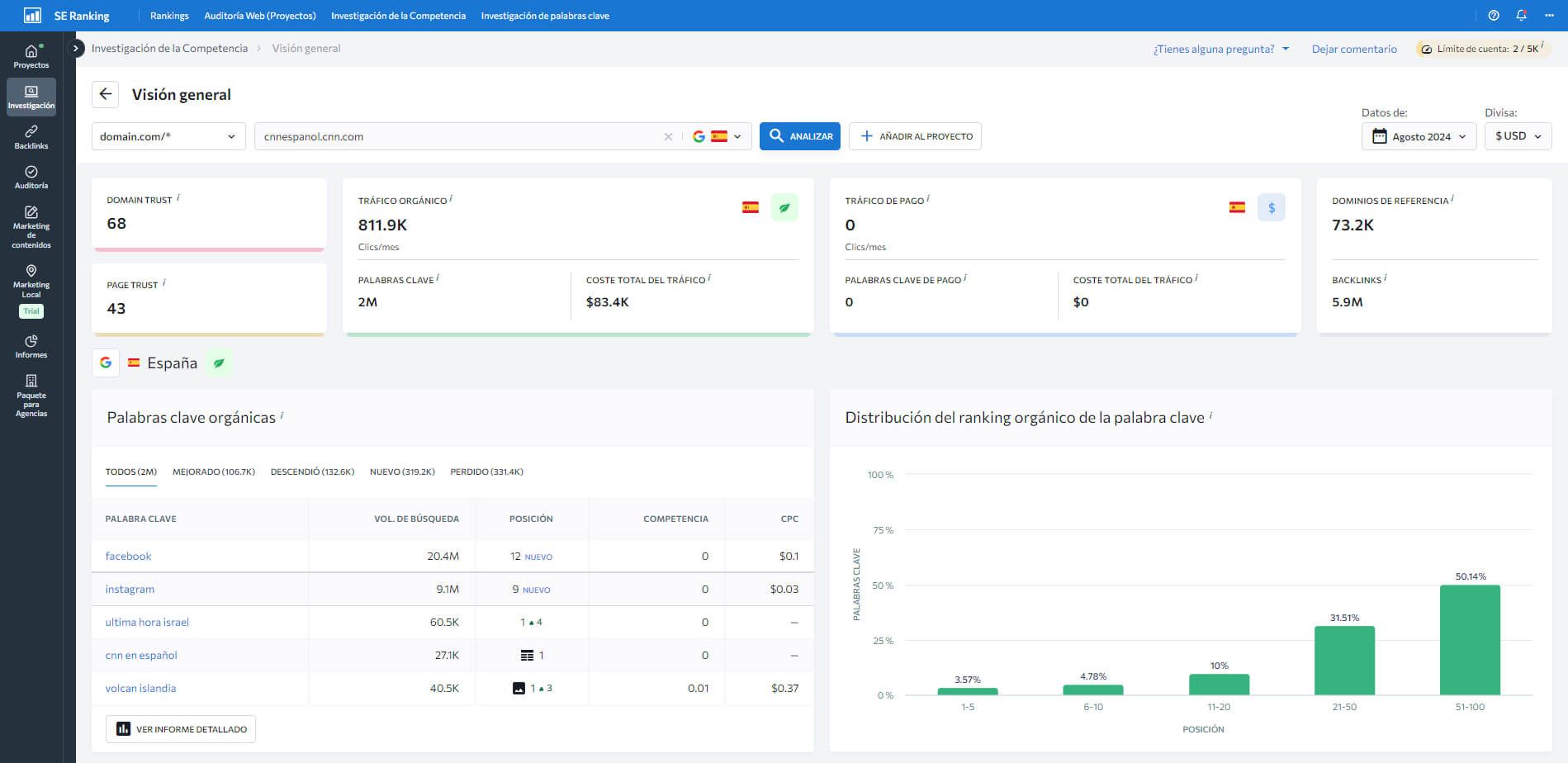Click info icon next to Palabras clave orgánicas
1568x763 pixels.
tap(282, 415)
